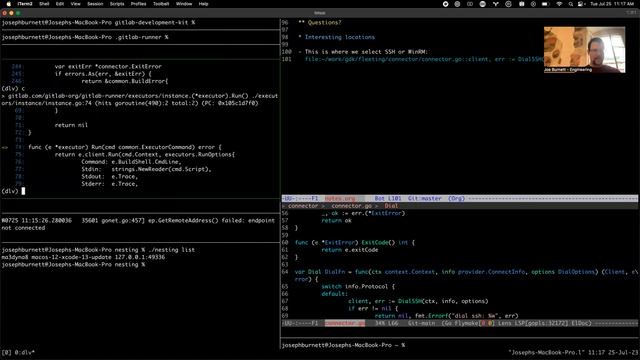Click the 'return &common.BuildError{' line

(124, 81)
